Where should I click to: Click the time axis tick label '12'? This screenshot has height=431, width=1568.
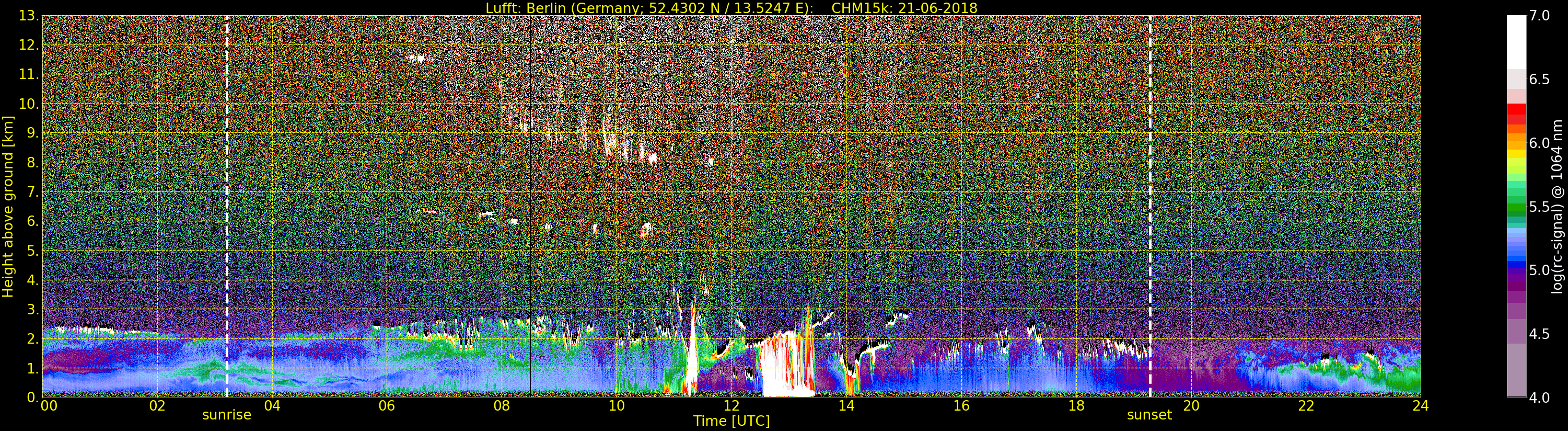[x=731, y=405]
